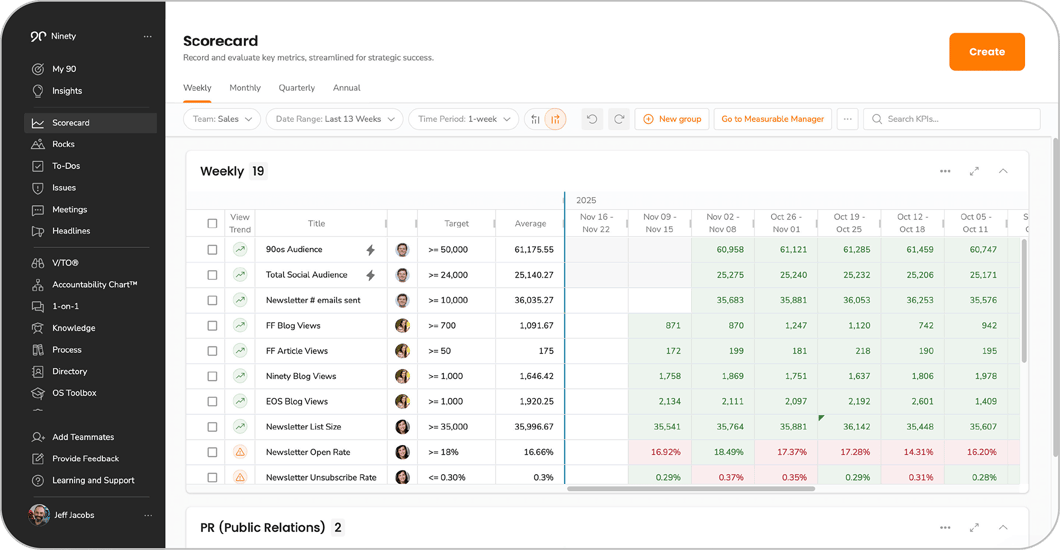The height and width of the screenshot is (550, 1060).
Task: Open the three-dot menu of the PR group
Action: (x=945, y=527)
